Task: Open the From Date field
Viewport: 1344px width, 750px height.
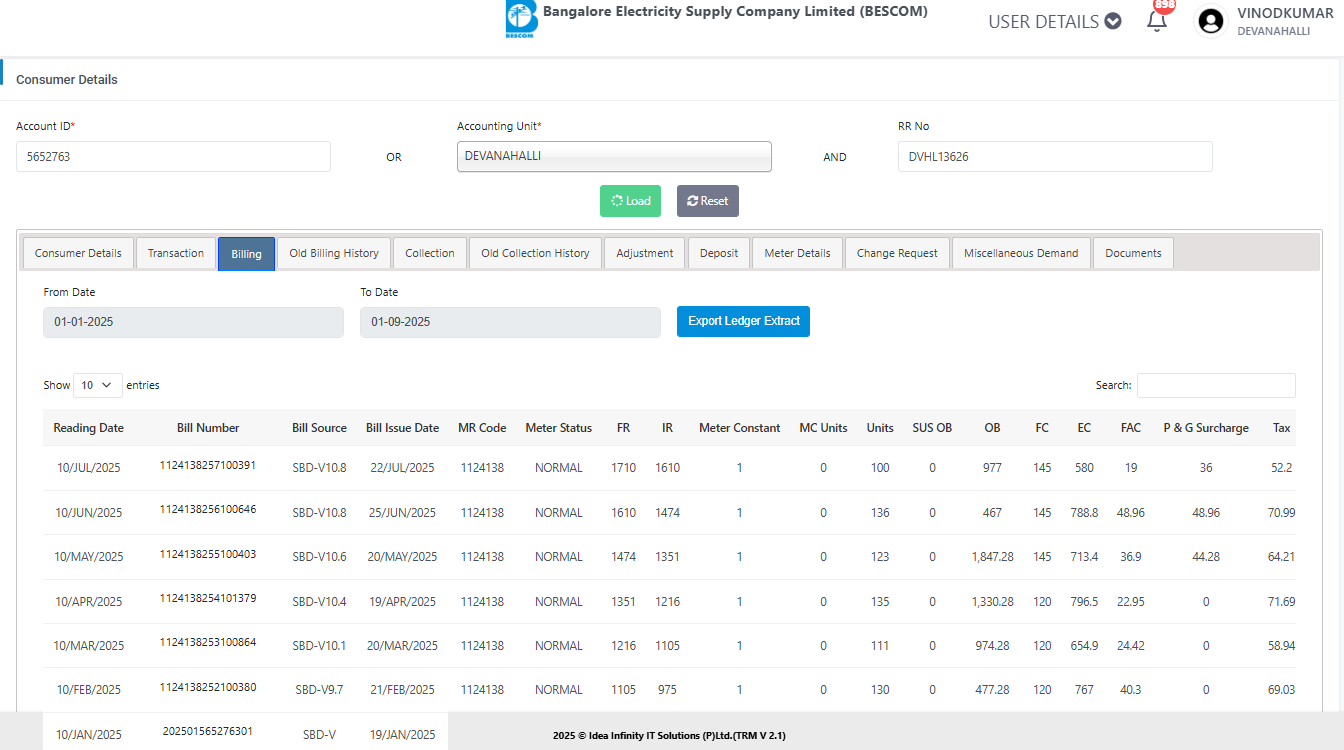Action: [193, 322]
